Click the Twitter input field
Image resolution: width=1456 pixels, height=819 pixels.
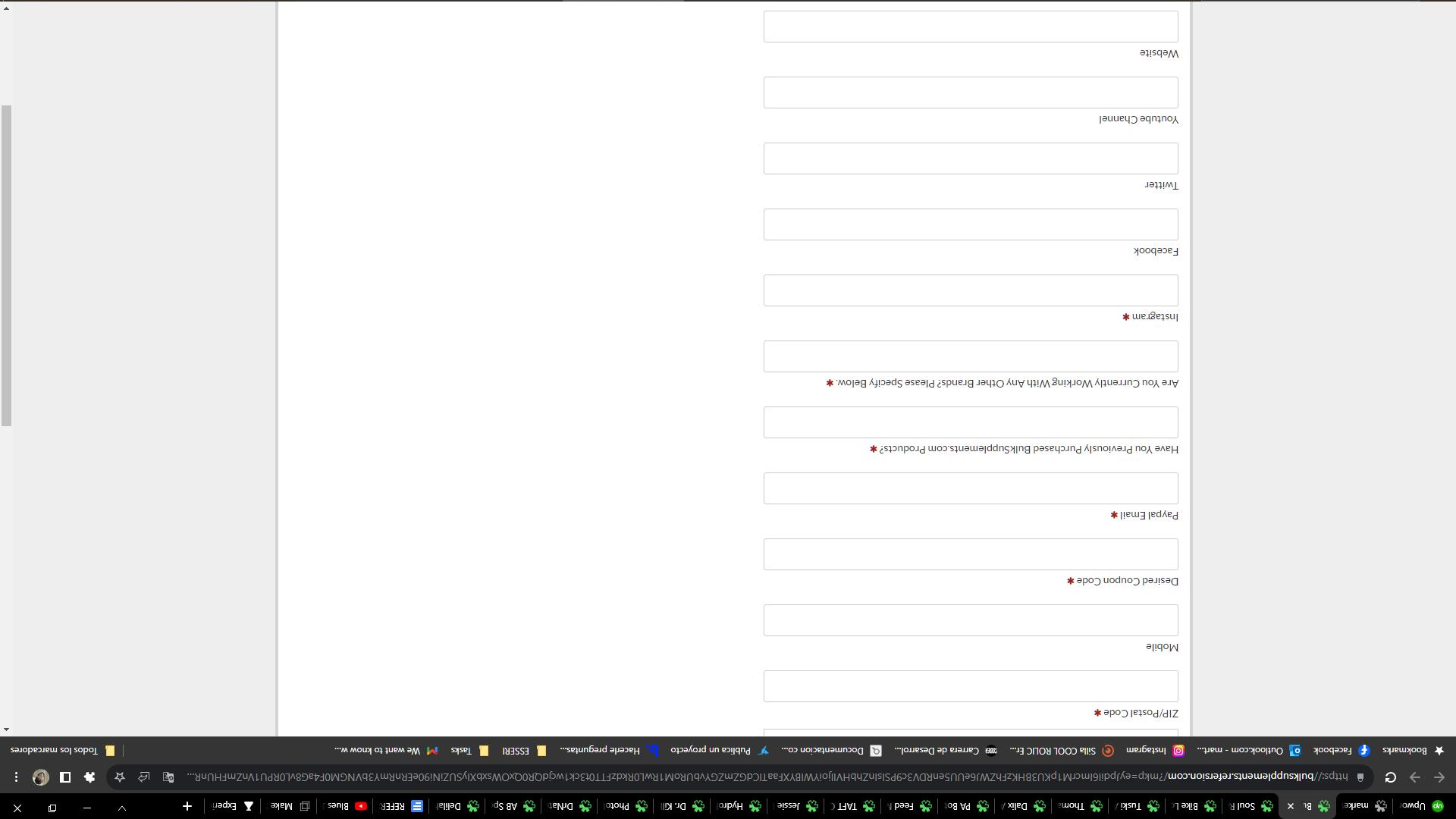971,158
